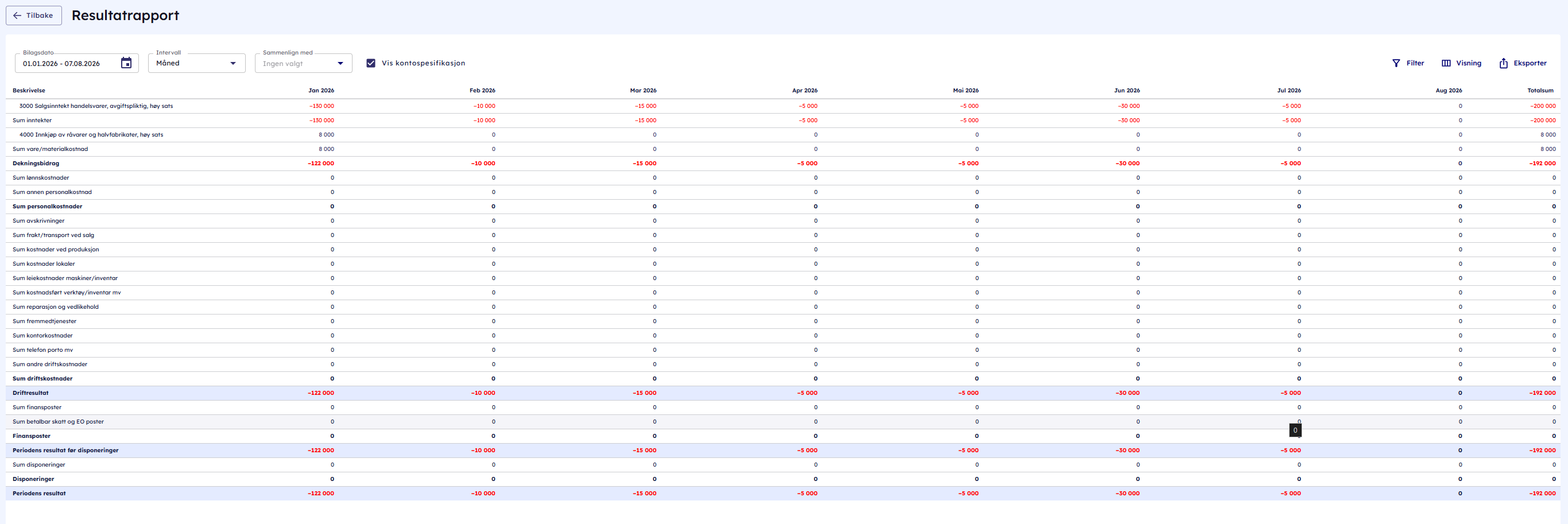The width and height of the screenshot is (1568, 524).
Task: Click the Eksporter share icon
Action: click(x=1504, y=63)
